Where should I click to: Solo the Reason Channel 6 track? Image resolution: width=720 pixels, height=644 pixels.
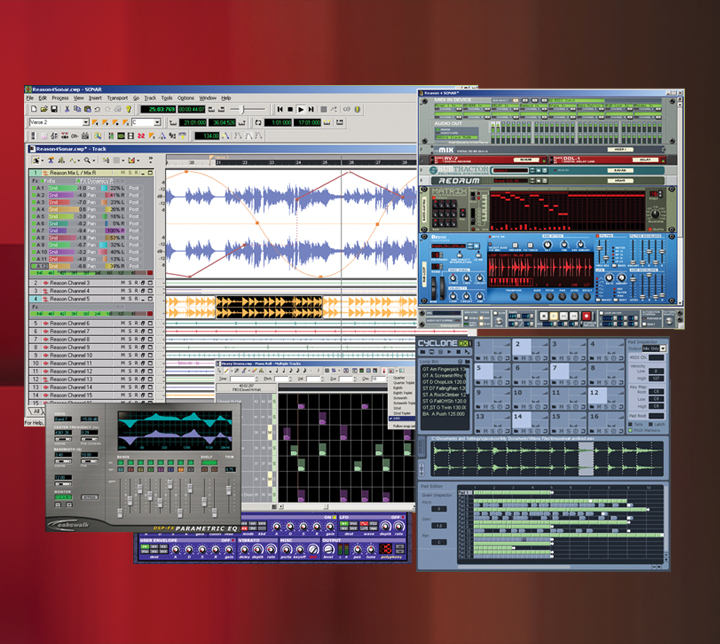[x=129, y=323]
